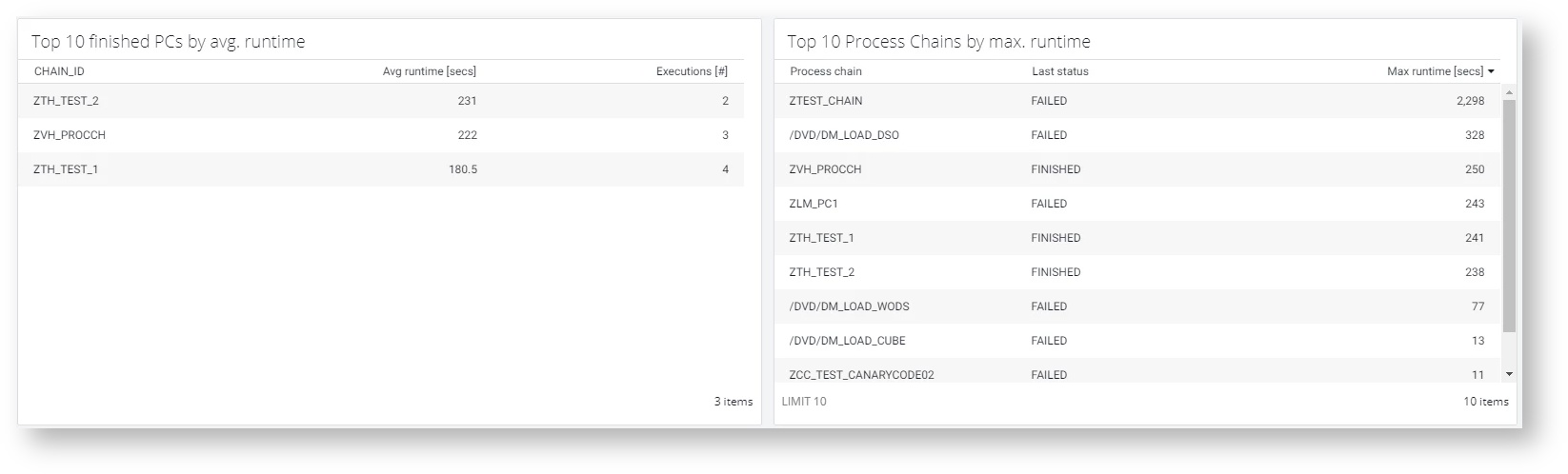Select /DVD/DM_LOAD_CUBE process chain entry
Image resolution: width=1568 pixels, height=474 pixels.
(1138, 341)
